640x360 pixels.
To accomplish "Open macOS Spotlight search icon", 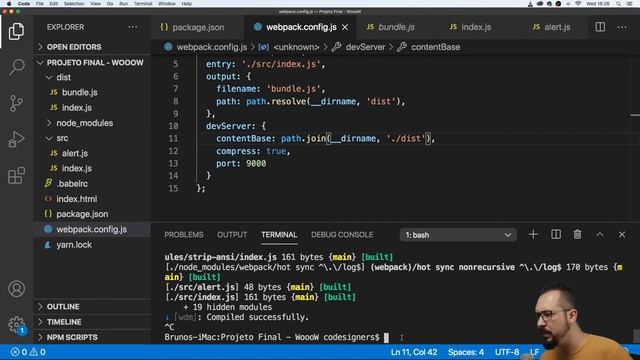I will click(619, 4).
